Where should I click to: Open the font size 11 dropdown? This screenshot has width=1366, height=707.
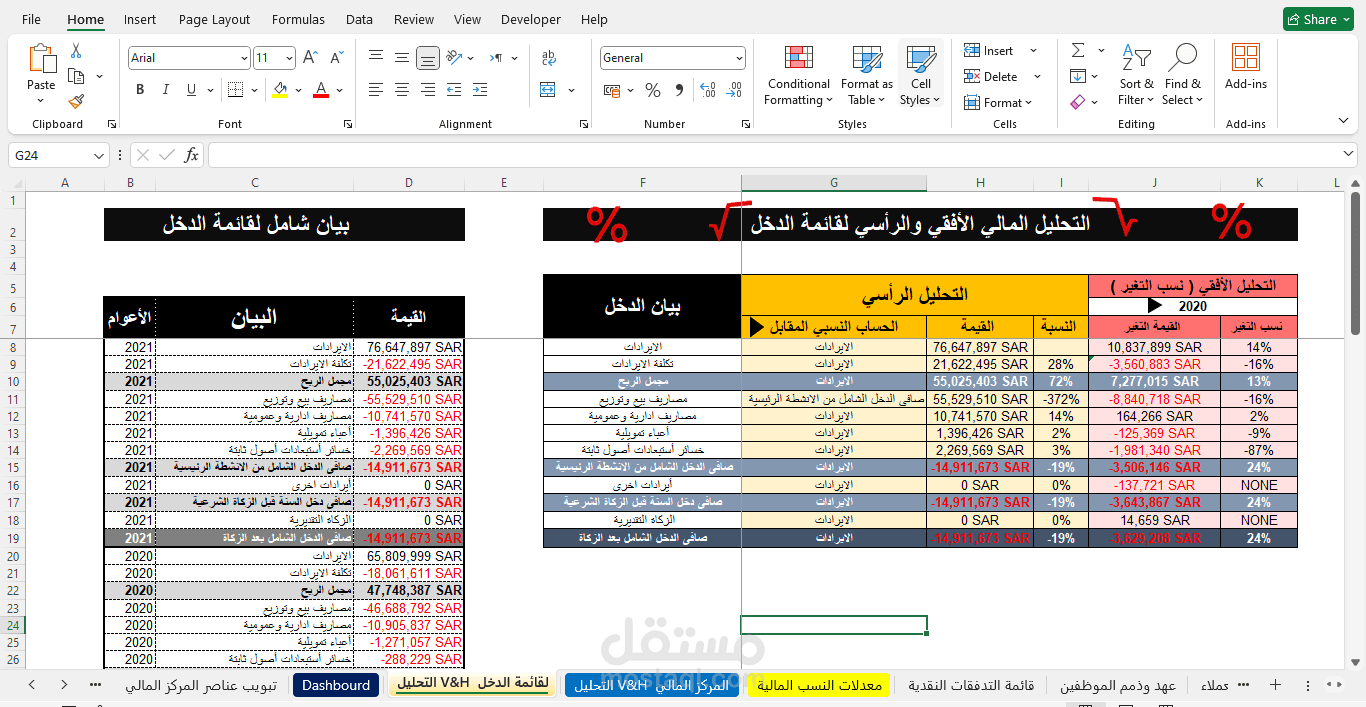(289, 58)
